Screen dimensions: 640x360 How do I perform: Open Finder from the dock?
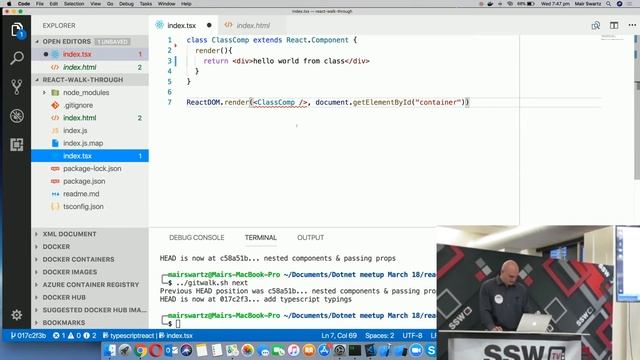point(110,351)
